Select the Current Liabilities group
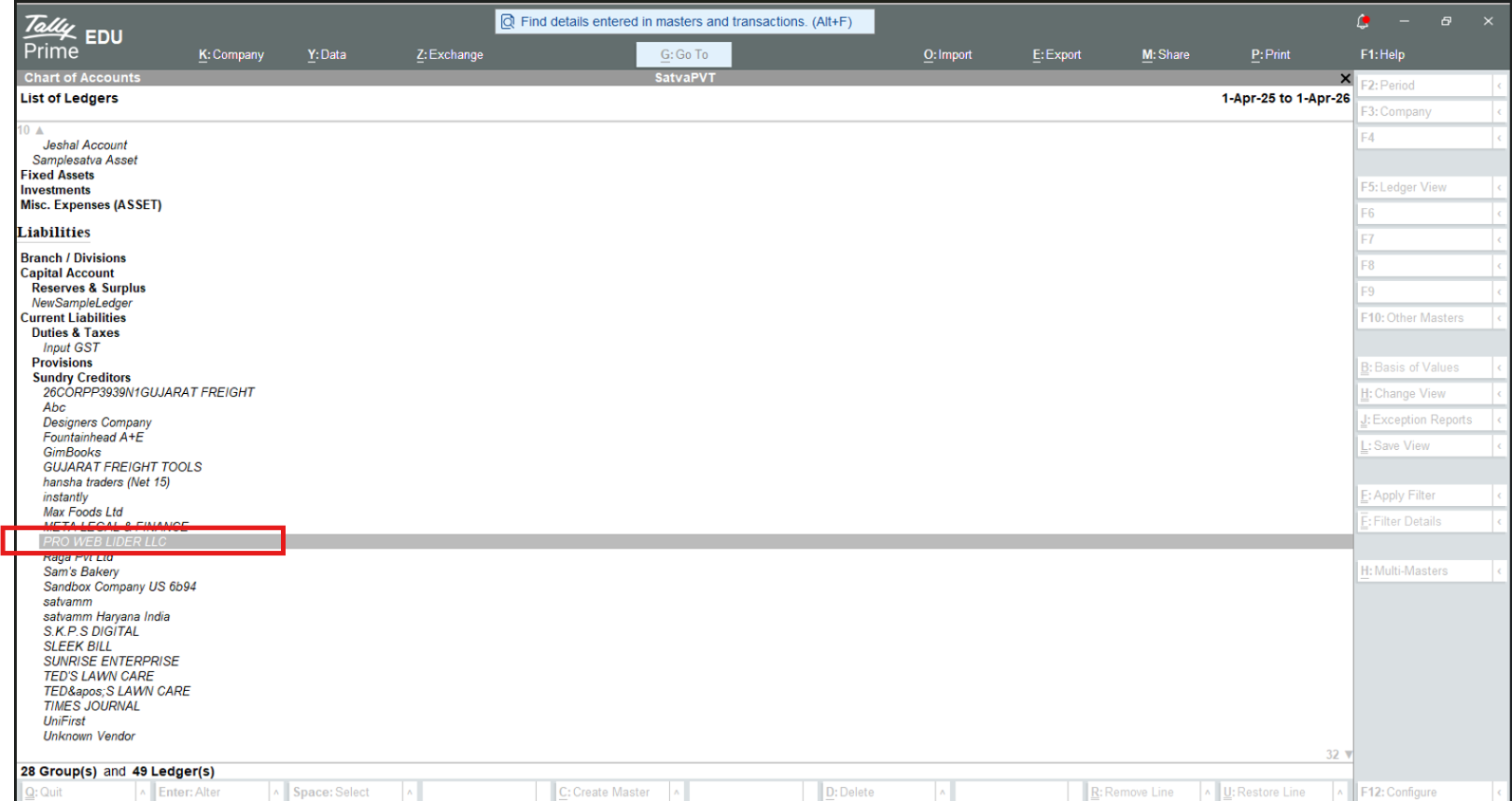Image resolution: width=1512 pixels, height=801 pixels. pyautogui.click(x=73, y=318)
